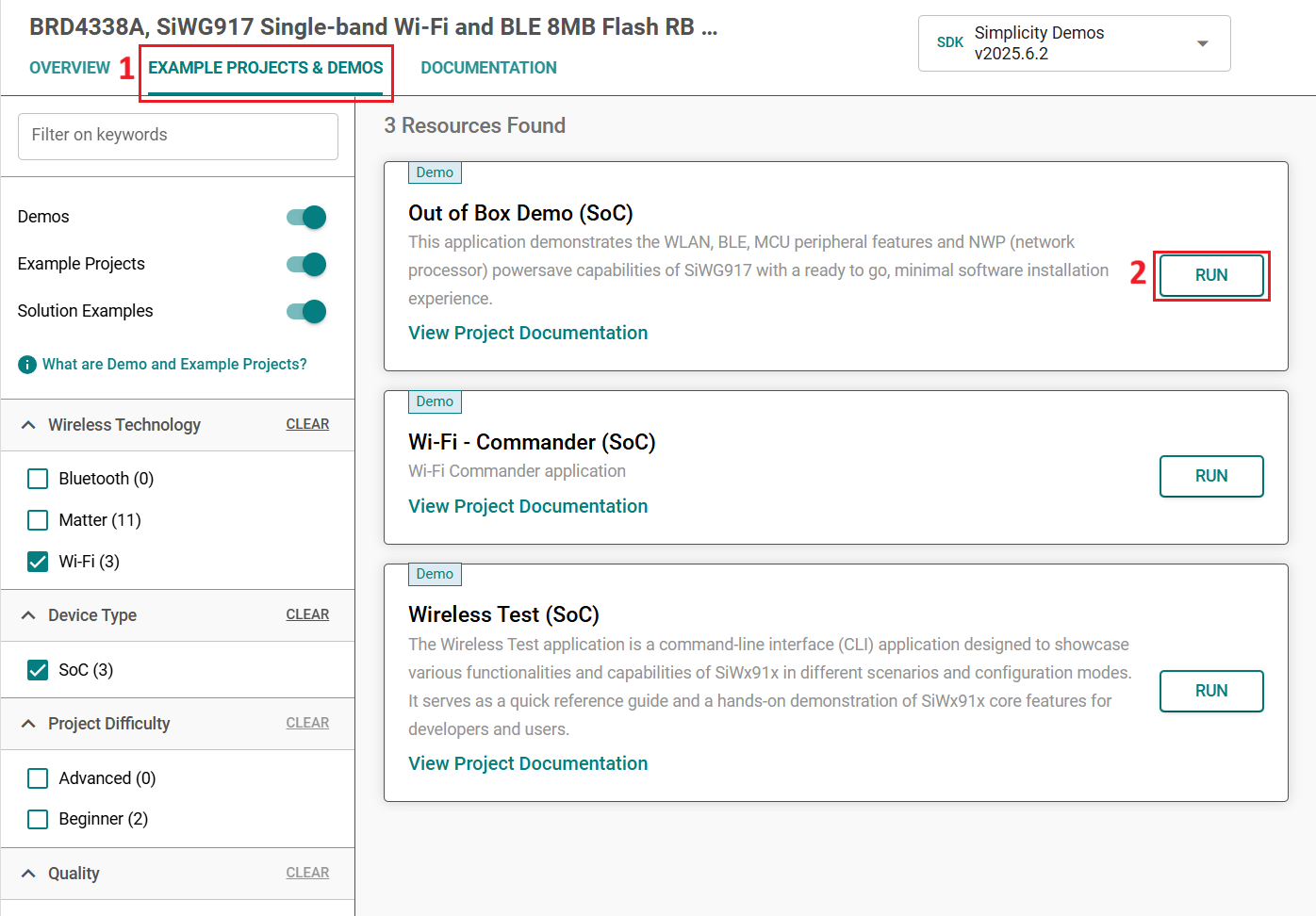Uncheck the Wi-Fi filter checkbox
This screenshot has width=1316, height=916.
tap(38, 562)
